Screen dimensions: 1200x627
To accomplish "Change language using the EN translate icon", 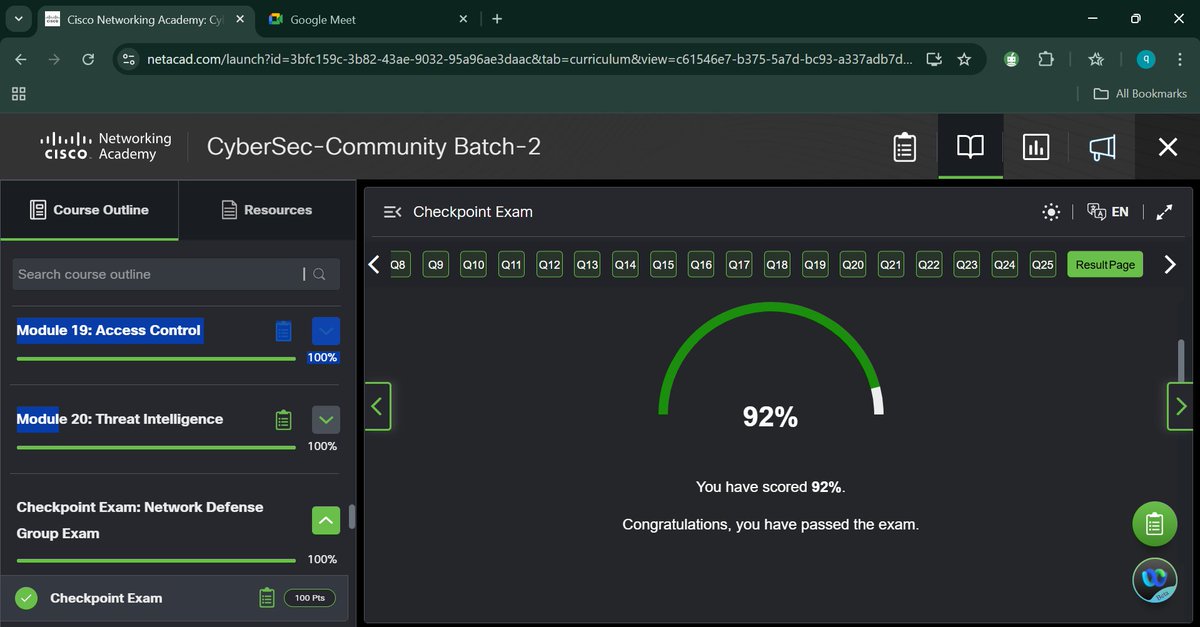I will pyautogui.click(x=1108, y=211).
